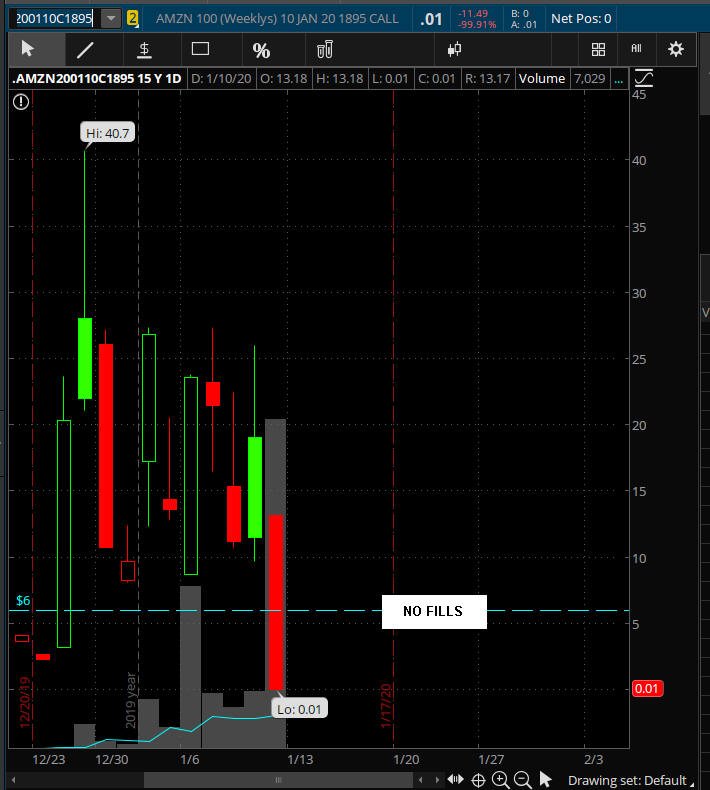Select the trendline drawing tool
This screenshot has height=790, width=710.
[x=85, y=49]
